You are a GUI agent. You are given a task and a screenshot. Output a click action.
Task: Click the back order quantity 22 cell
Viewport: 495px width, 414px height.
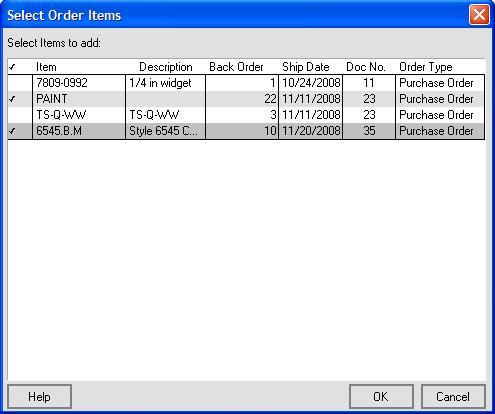(x=242, y=99)
